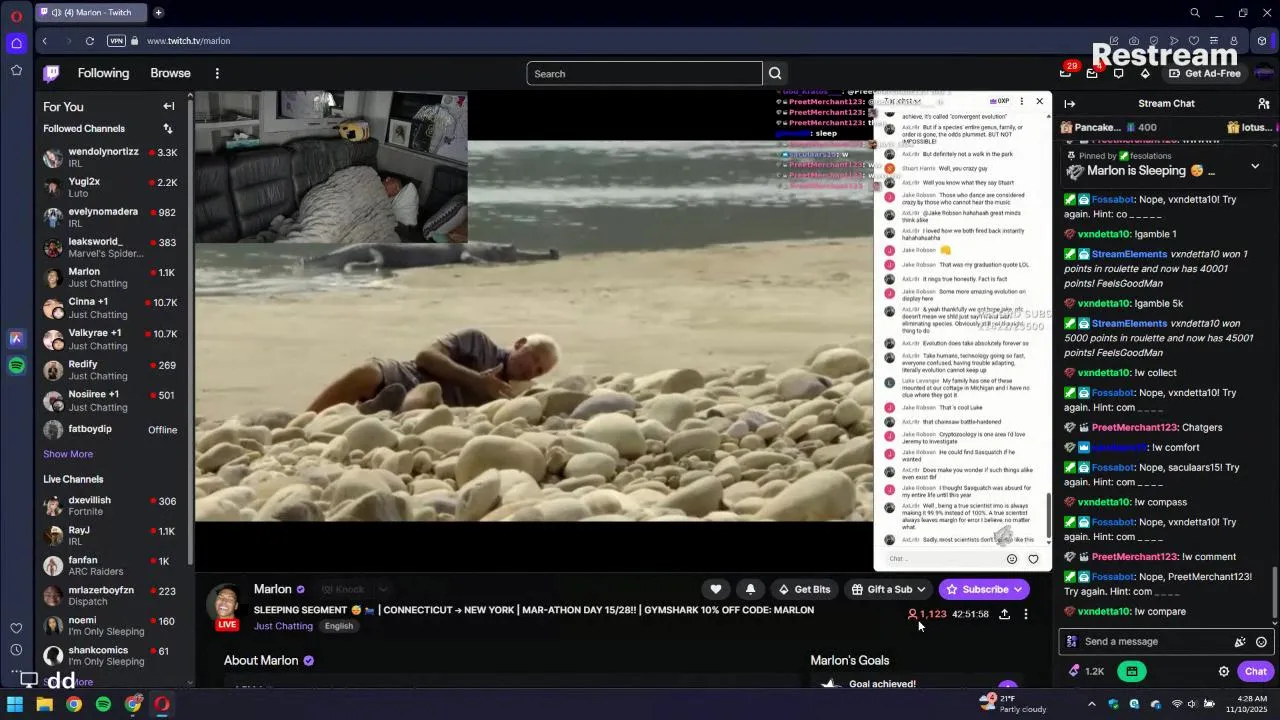Toggle the follow heart for Marlon
Viewport: 1280px width, 720px height.
(x=715, y=589)
